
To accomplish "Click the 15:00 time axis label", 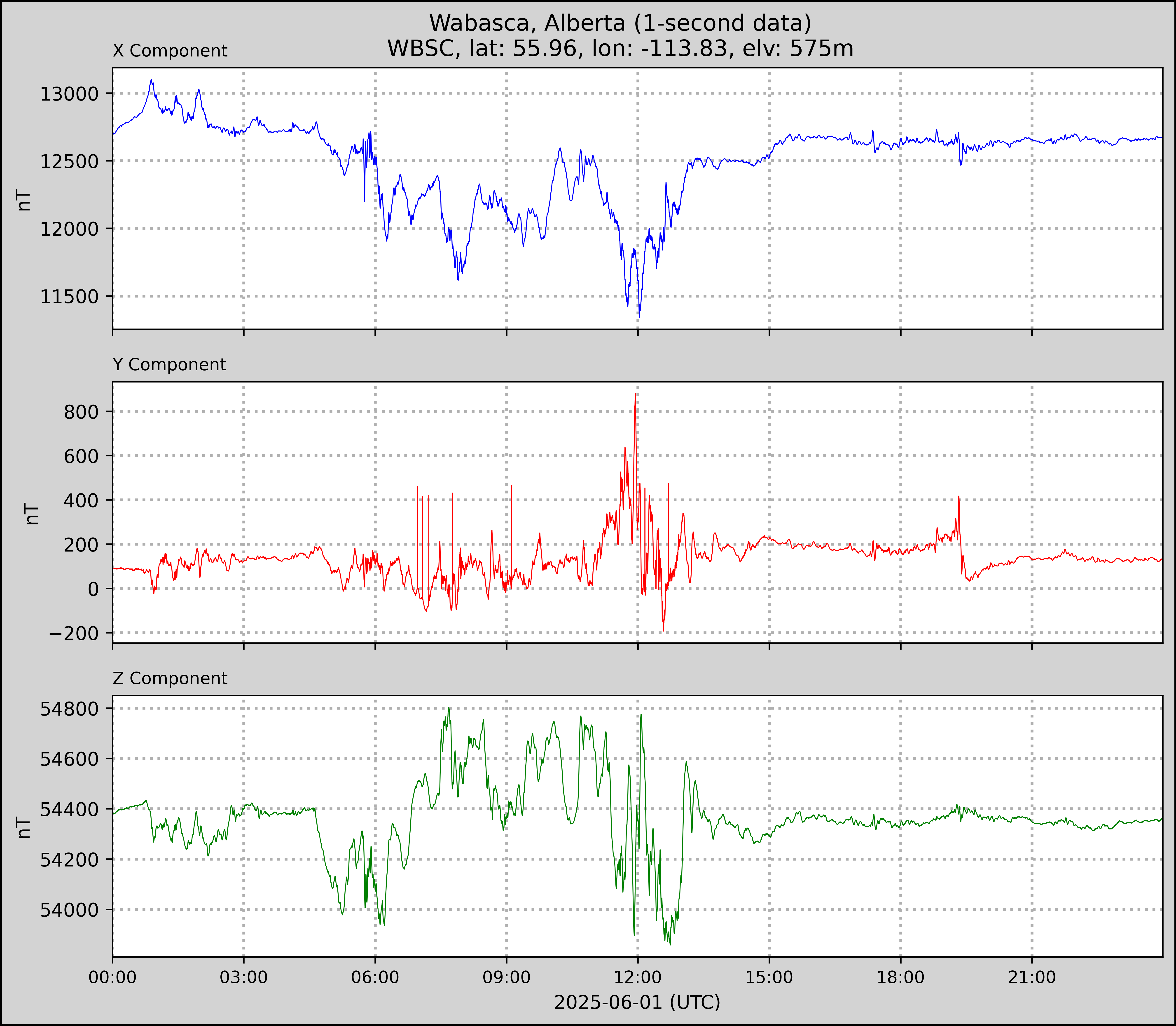I will [769, 977].
